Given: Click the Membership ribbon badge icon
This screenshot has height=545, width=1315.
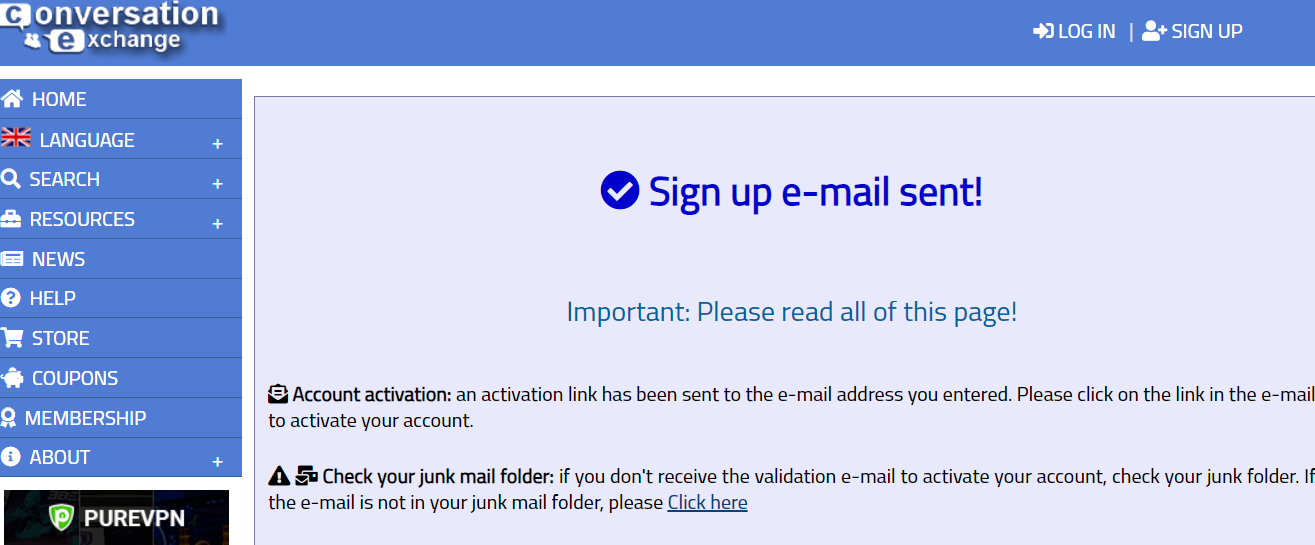Looking at the screenshot, I should coord(9,418).
